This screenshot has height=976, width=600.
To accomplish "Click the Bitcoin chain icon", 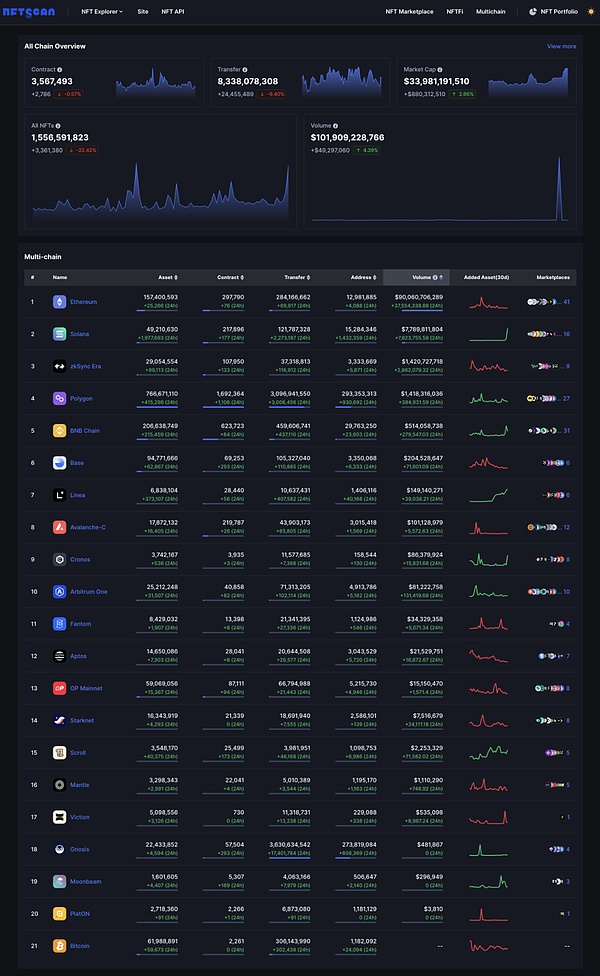I will [x=60, y=945].
